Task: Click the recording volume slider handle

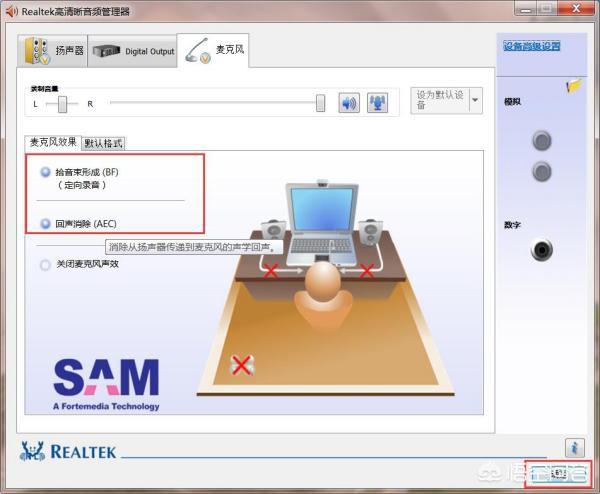Action: (321, 103)
